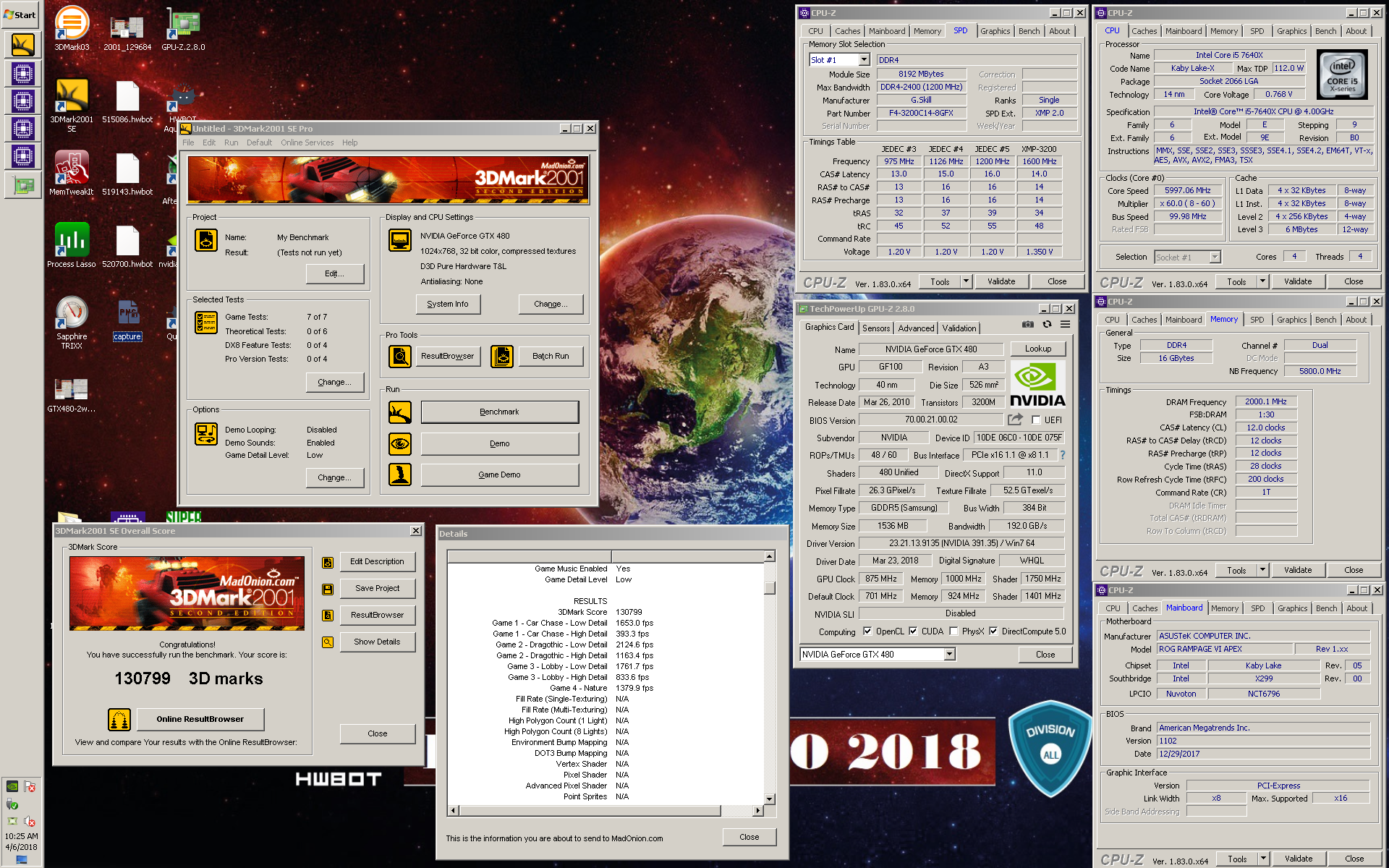The image size is (1389, 868).
Task: Open the MemTweakIt desktop icon
Action: 72,172
